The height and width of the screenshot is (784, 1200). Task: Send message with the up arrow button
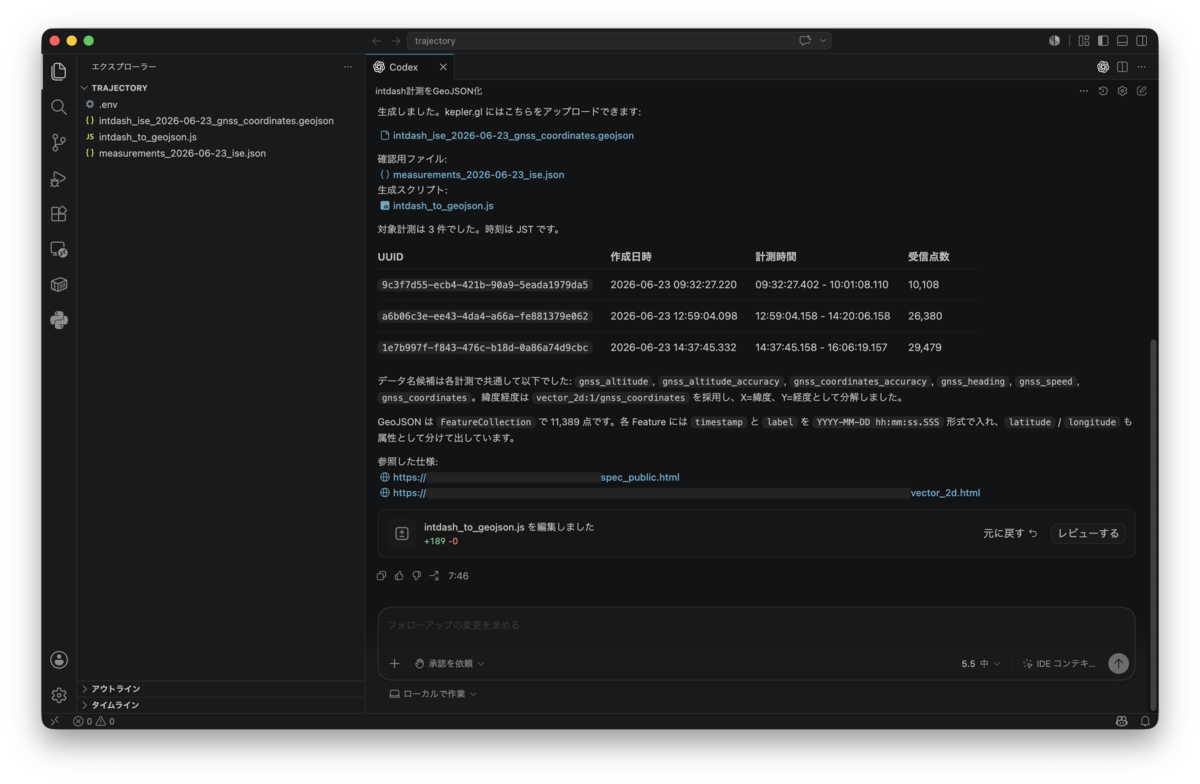point(1118,663)
